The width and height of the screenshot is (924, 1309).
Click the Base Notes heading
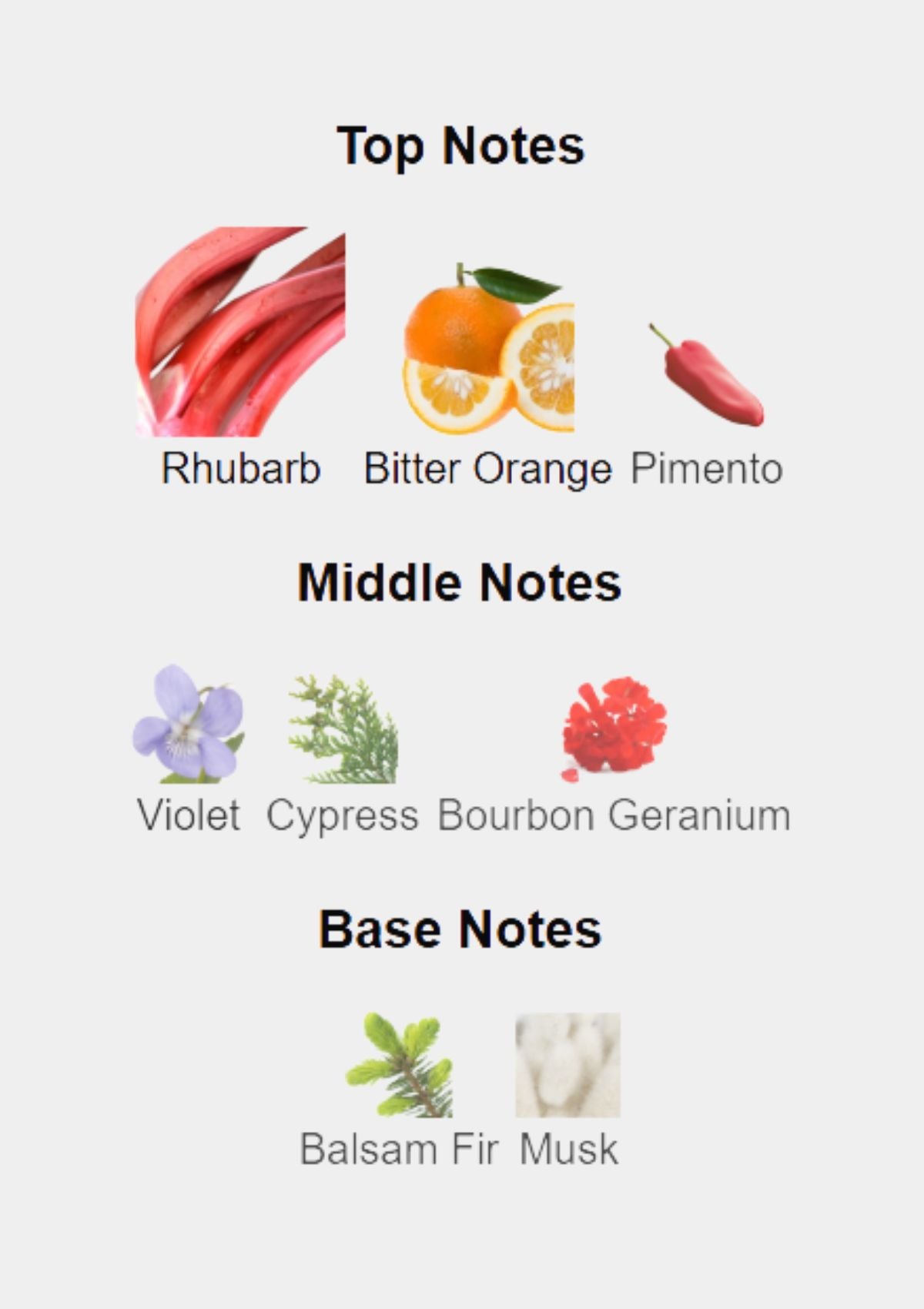coord(460,929)
